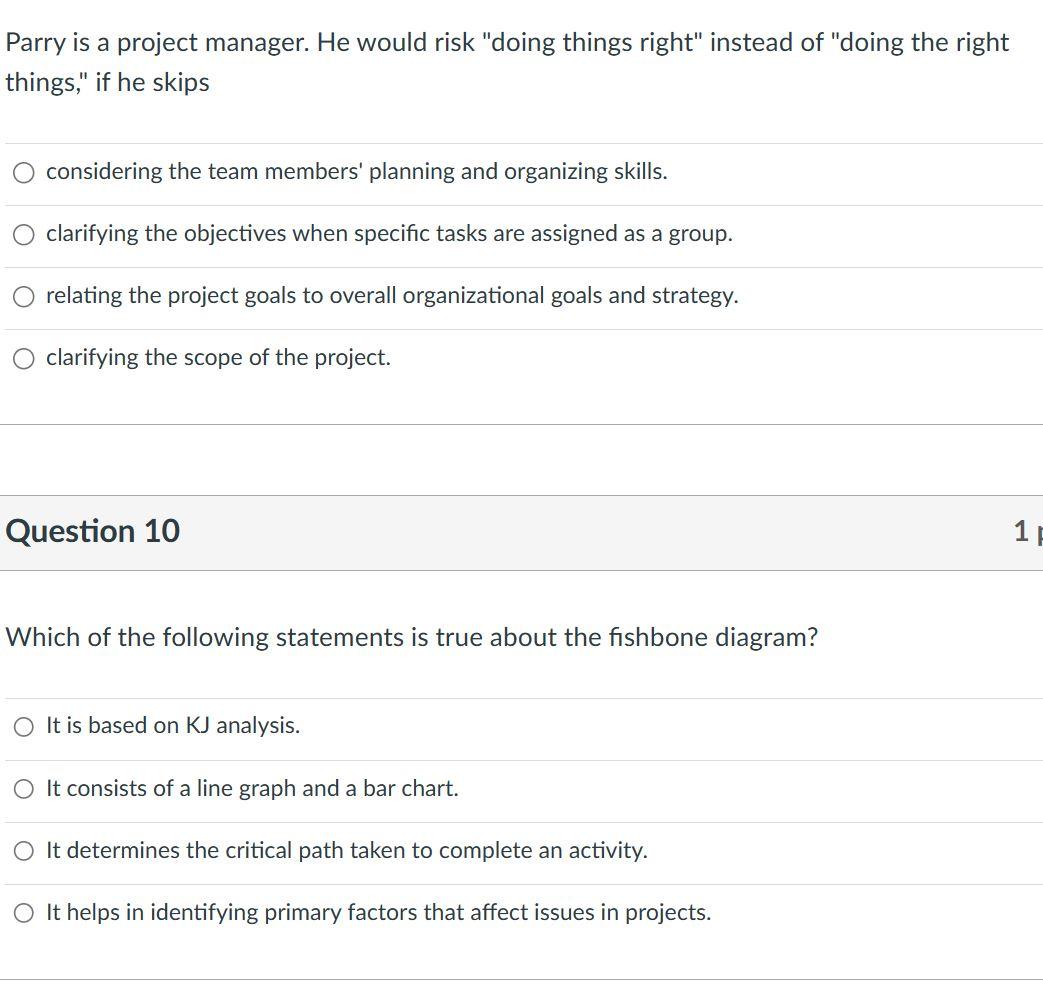
Task: Click the answer text about project scope
Action: [x=218, y=357]
